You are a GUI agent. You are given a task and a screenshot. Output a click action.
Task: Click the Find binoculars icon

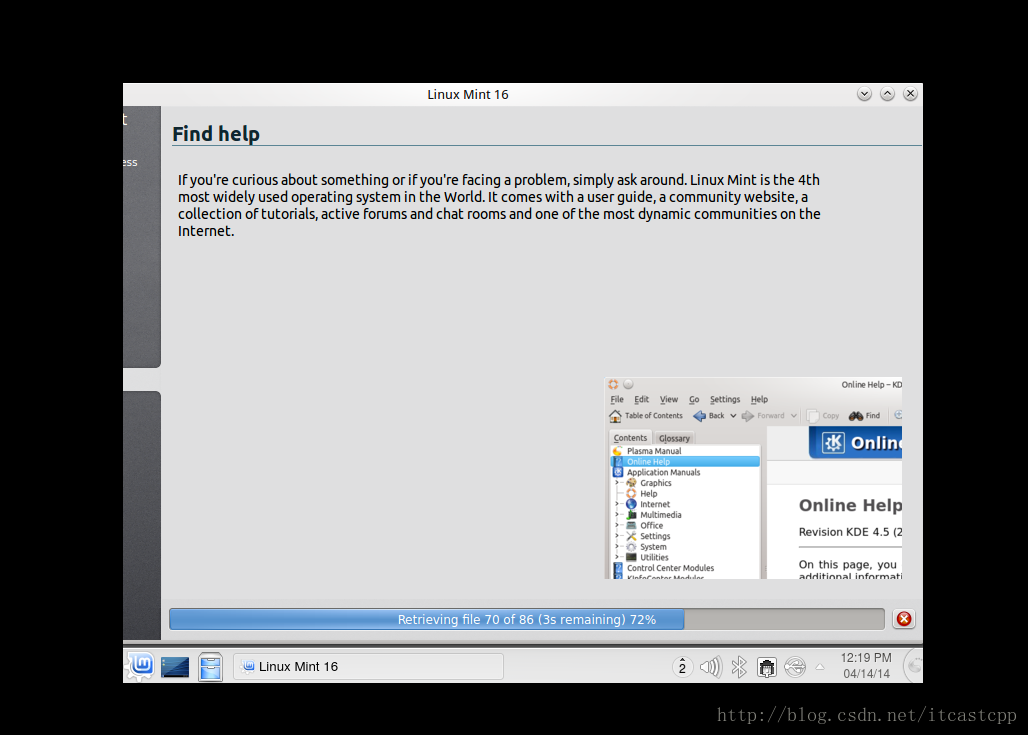[x=856, y=416]
